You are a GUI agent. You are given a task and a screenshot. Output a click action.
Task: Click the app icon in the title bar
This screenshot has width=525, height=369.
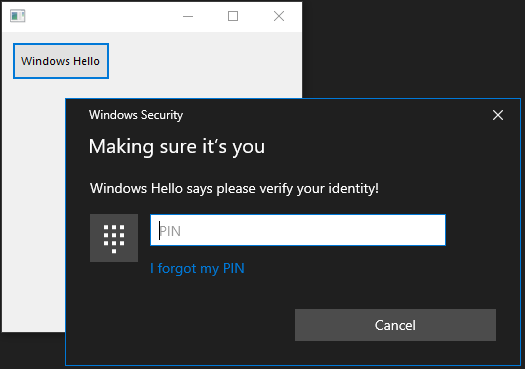click(17, 16)
